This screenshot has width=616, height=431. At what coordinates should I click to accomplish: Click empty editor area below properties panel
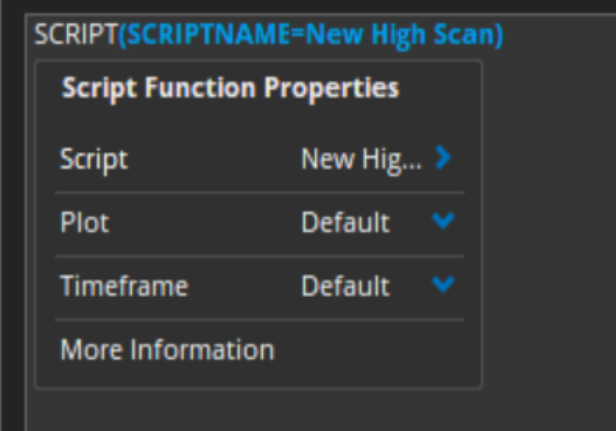pos(275,411)
